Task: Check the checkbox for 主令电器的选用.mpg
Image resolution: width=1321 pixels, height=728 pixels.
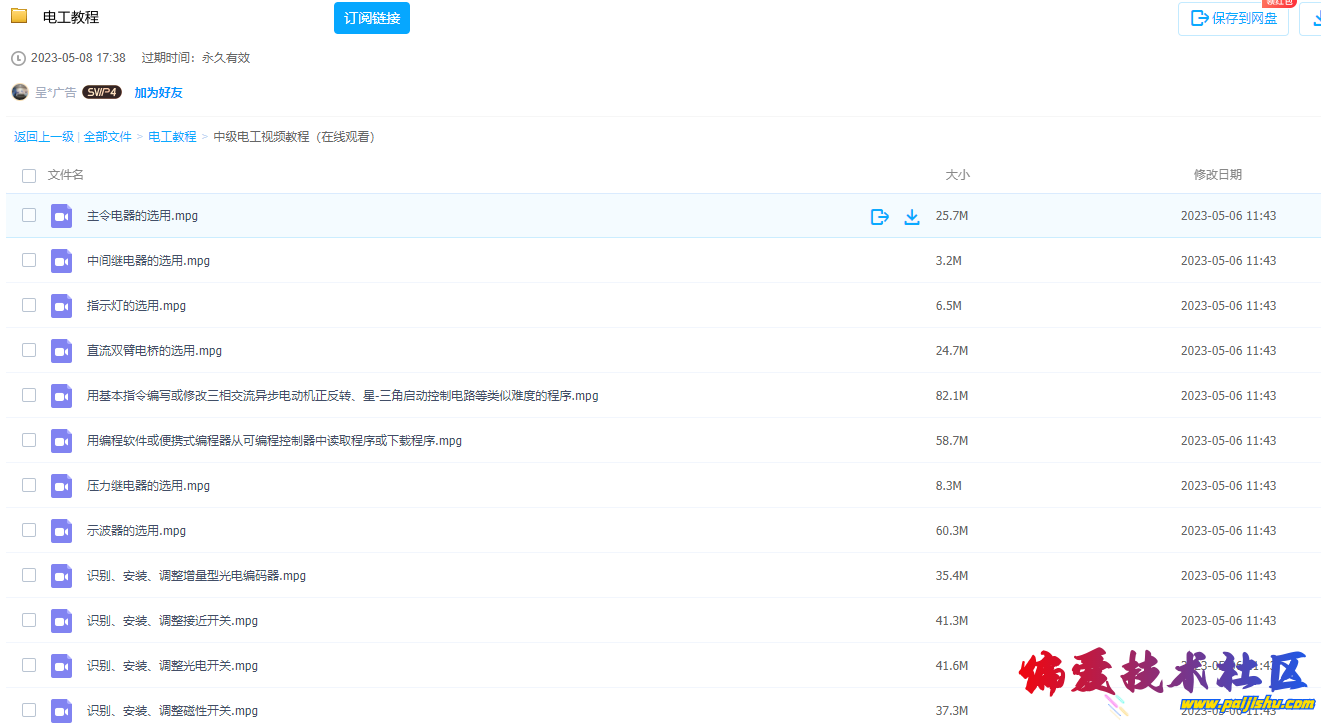Action: click(x=28, y=215)
